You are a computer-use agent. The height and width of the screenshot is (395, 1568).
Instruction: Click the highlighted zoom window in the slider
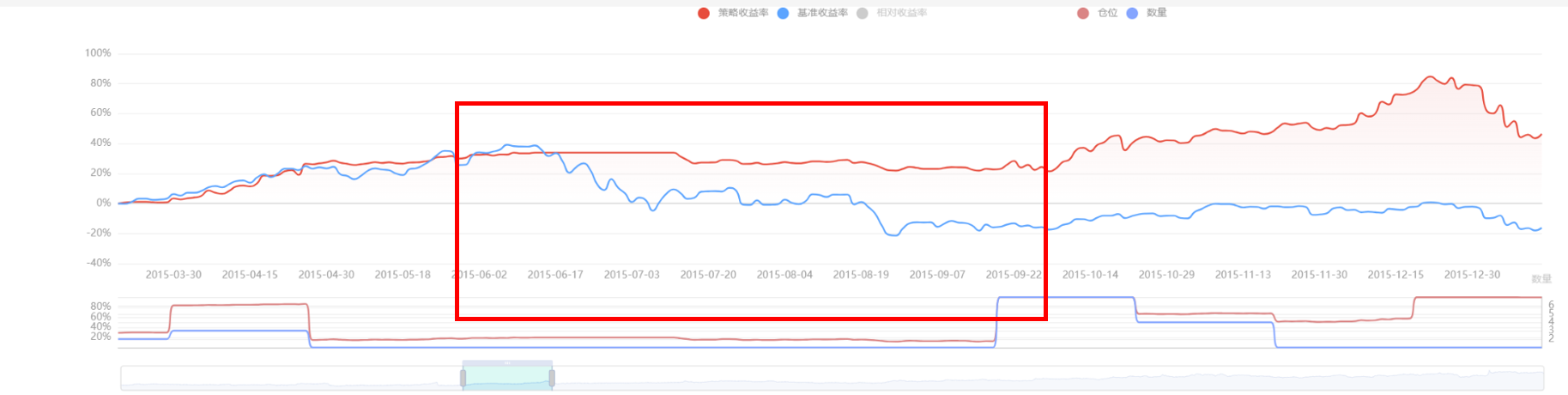tap(507, 380)
